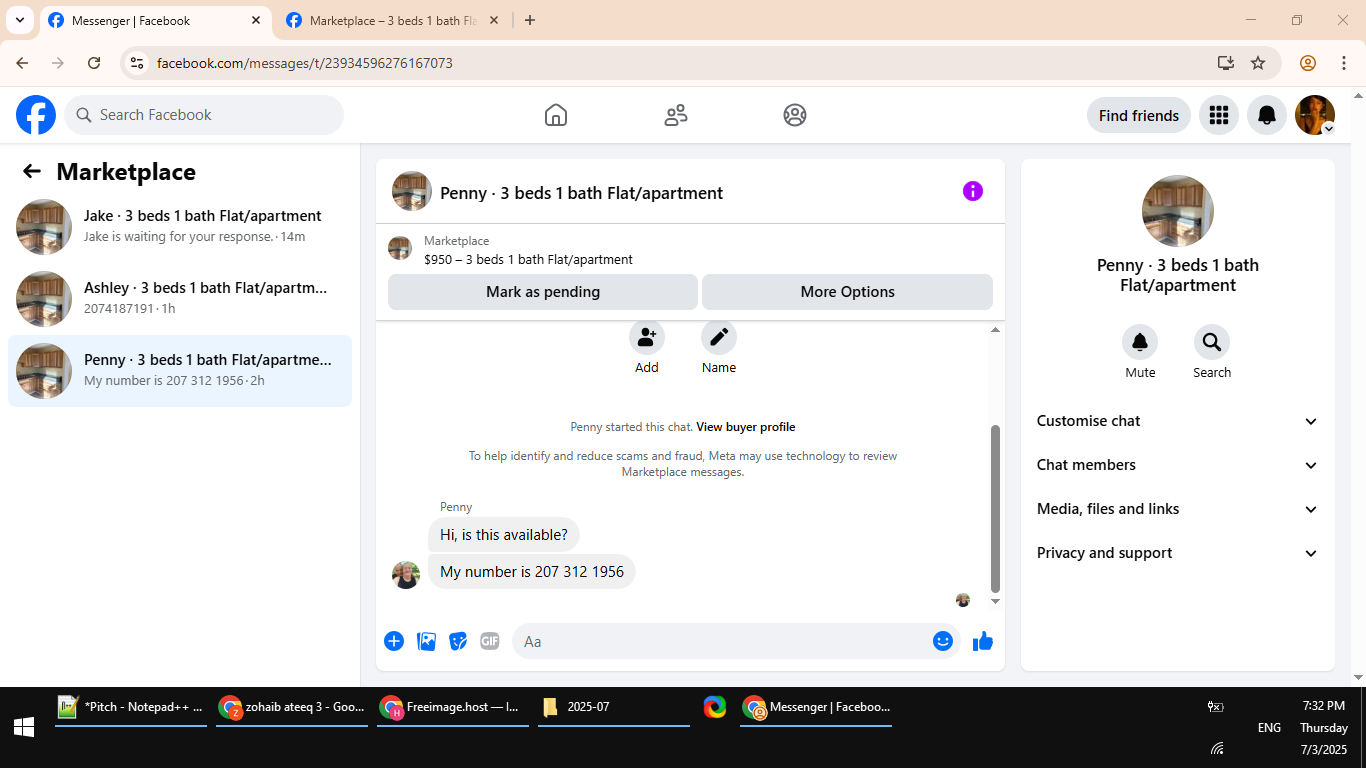Screen dimensions: 1366x768
Task: Click the Mark as pending button
Action: [x=543, y=292]
